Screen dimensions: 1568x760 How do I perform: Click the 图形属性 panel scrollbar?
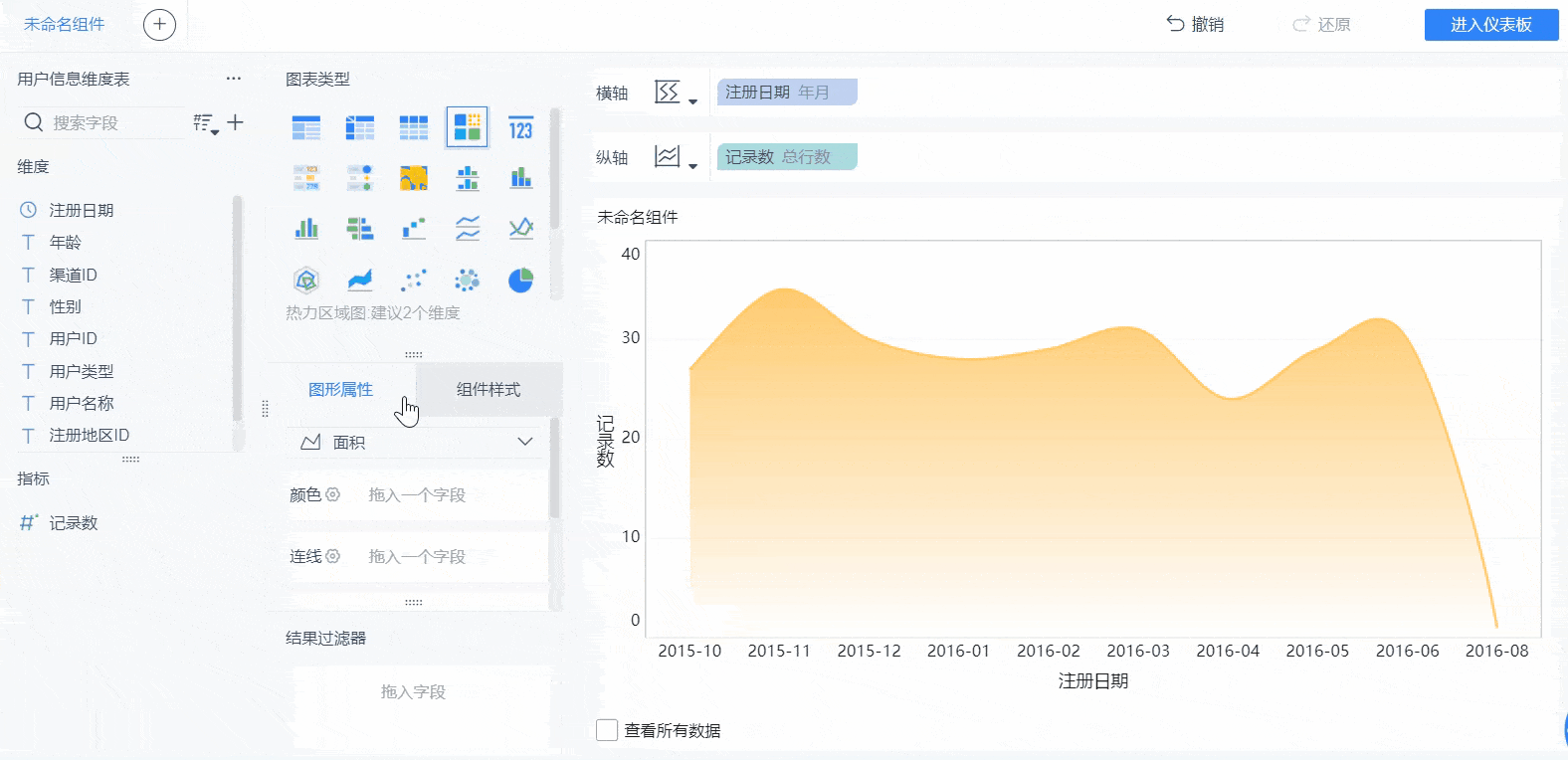coord(554,468)
